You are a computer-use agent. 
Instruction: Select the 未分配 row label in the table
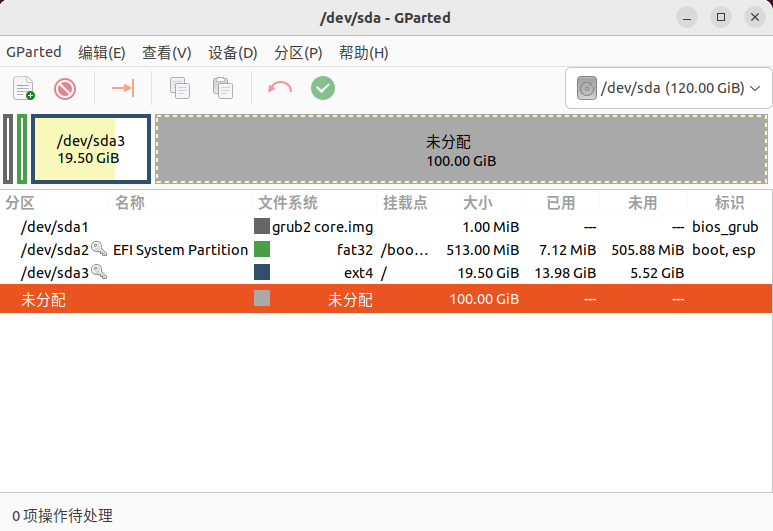43,299
